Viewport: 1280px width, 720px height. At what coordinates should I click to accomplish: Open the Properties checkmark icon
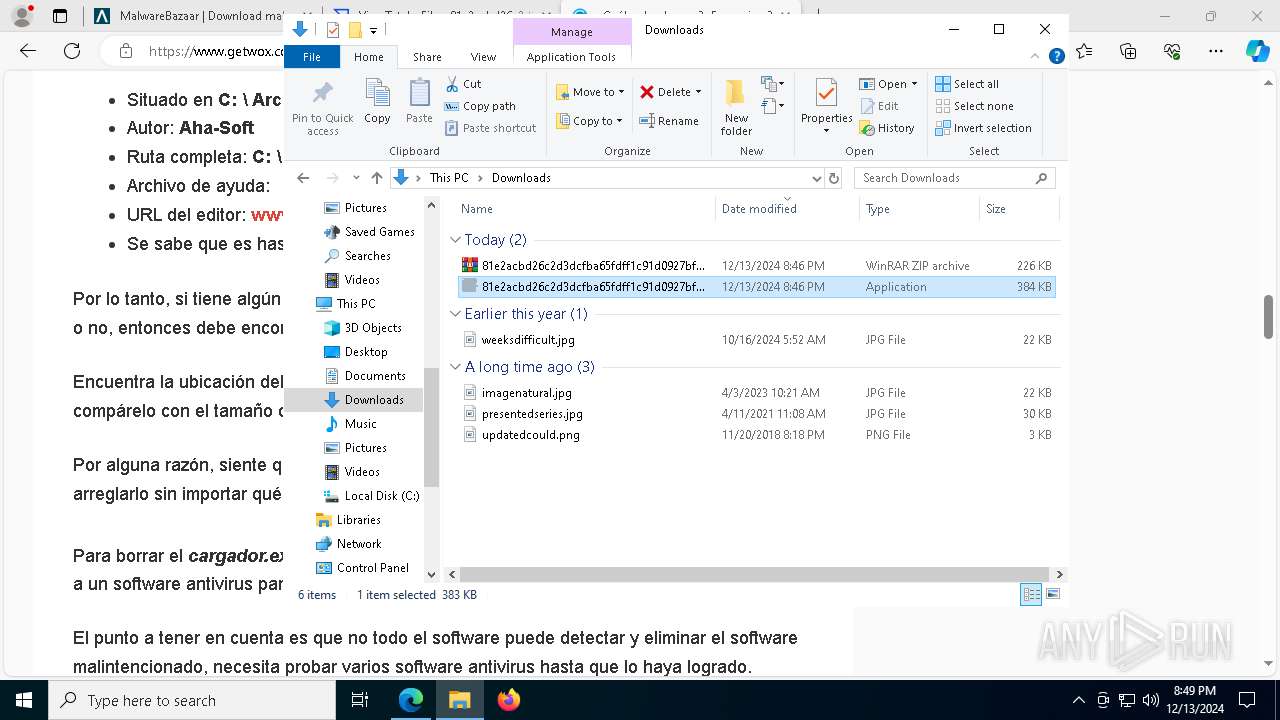tap(826, 93)
